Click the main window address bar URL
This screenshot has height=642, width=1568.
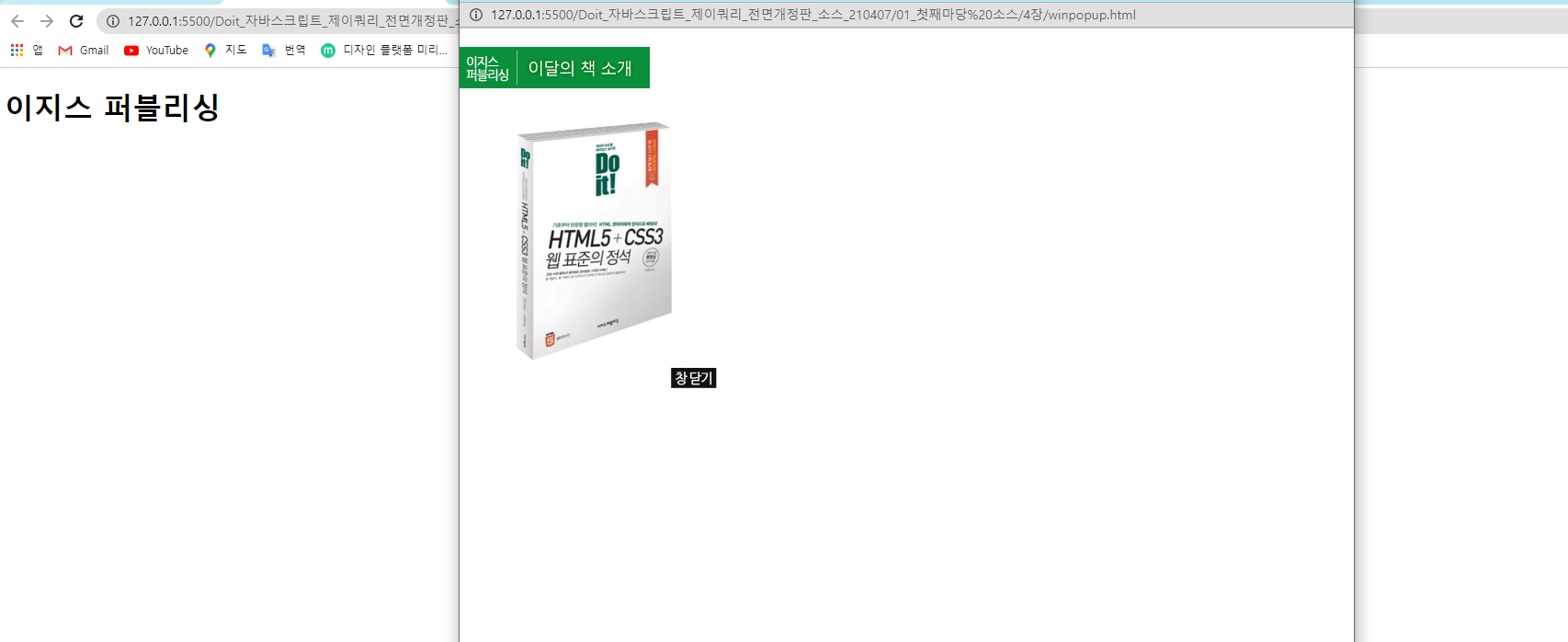tap(292, 21)
